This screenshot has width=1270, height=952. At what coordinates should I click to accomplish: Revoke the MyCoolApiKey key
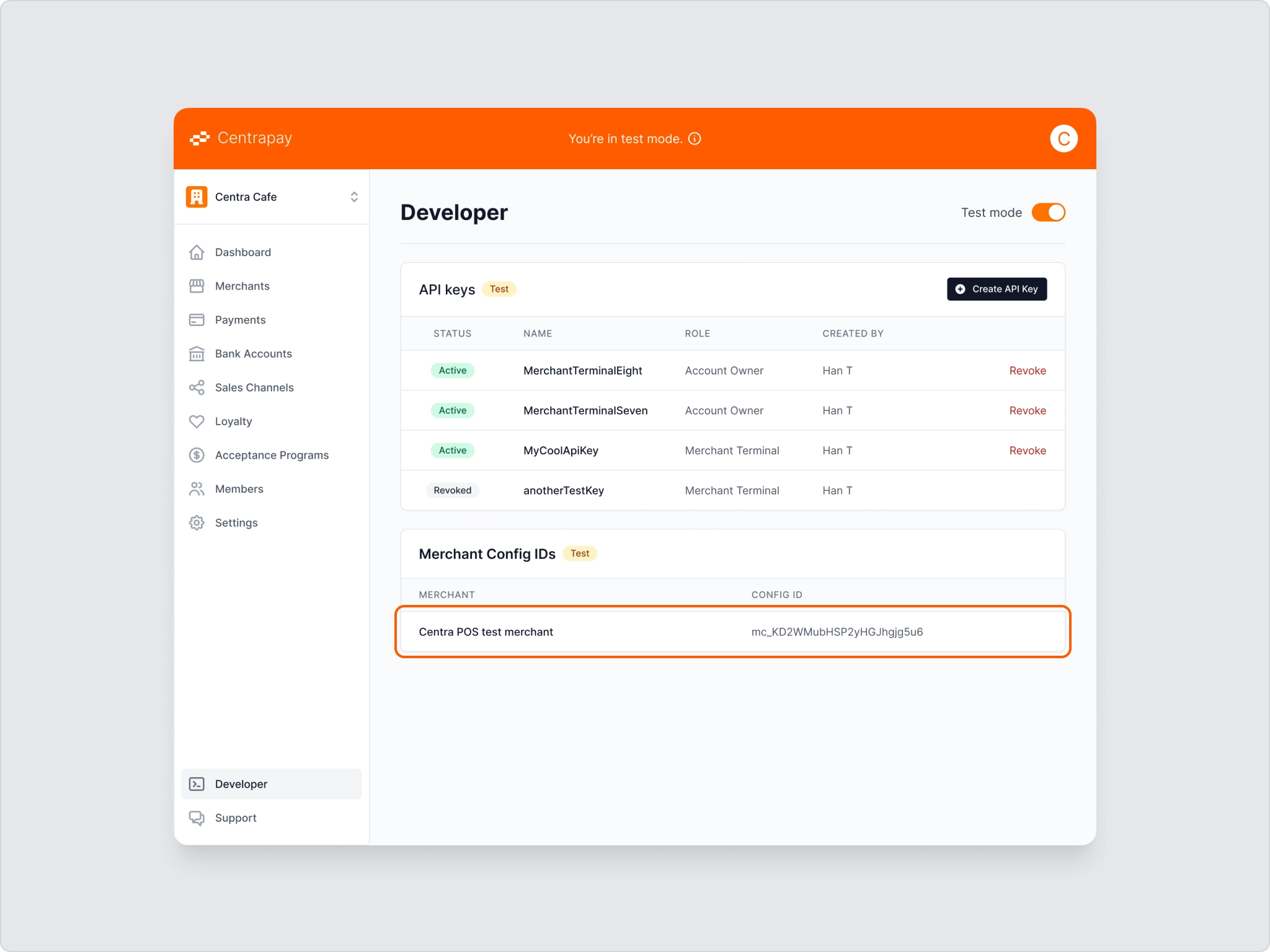[x=1028, y=451]
